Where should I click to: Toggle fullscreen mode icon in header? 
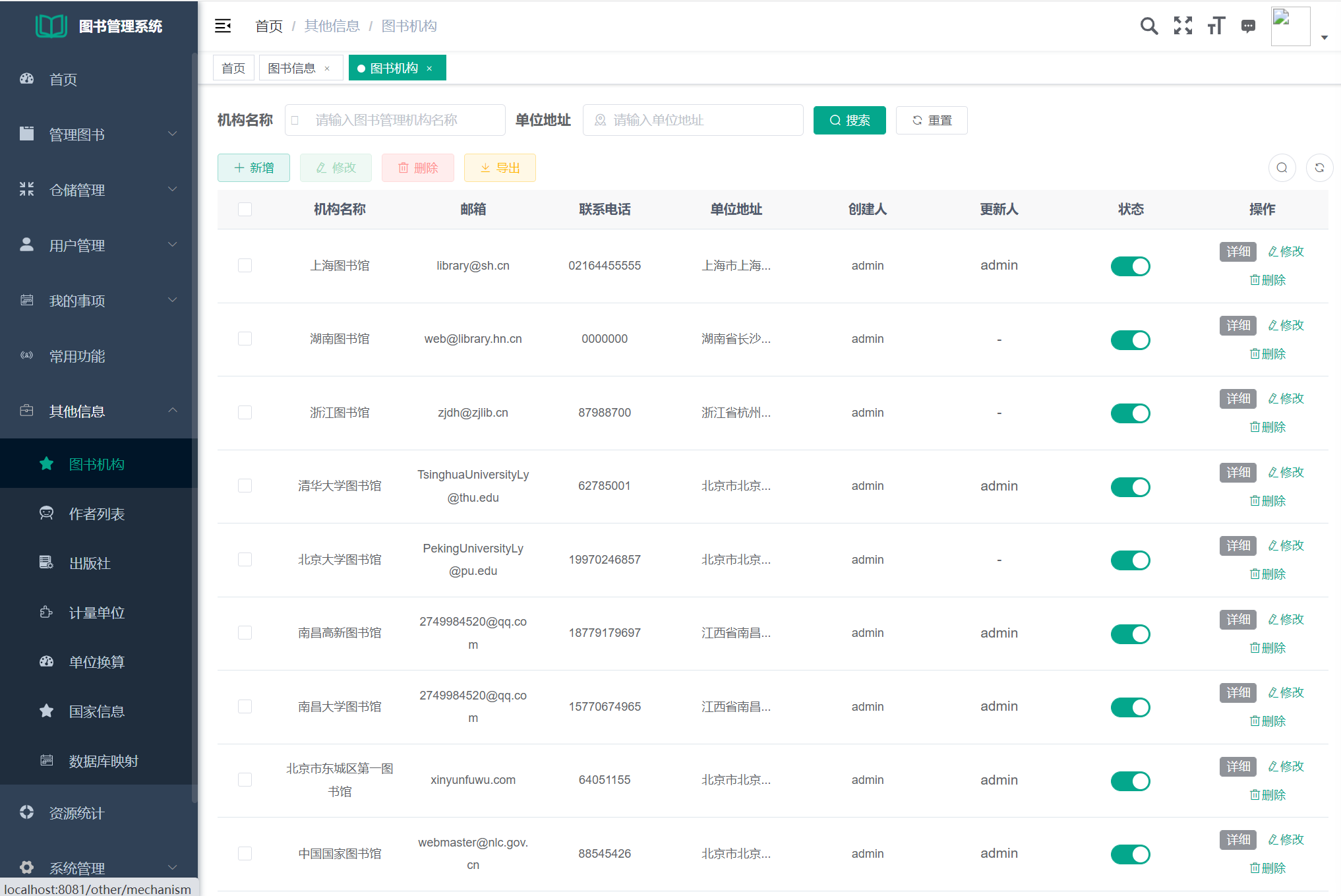[x=1183, y=26]
